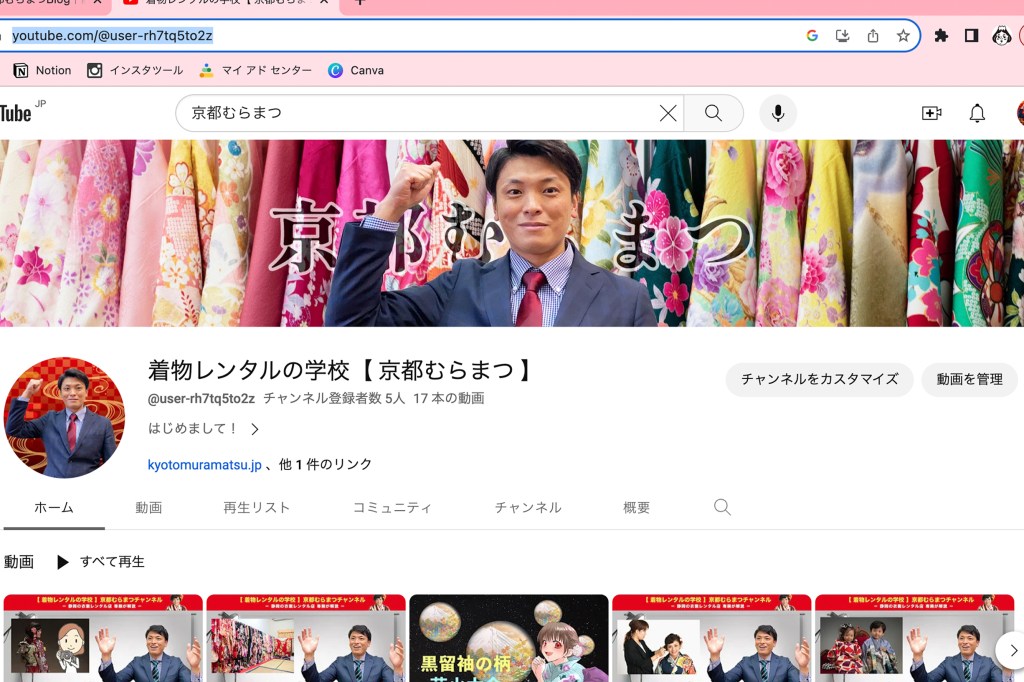
Task: Bookmark this page via the star icon
Action: coord(903,34)
